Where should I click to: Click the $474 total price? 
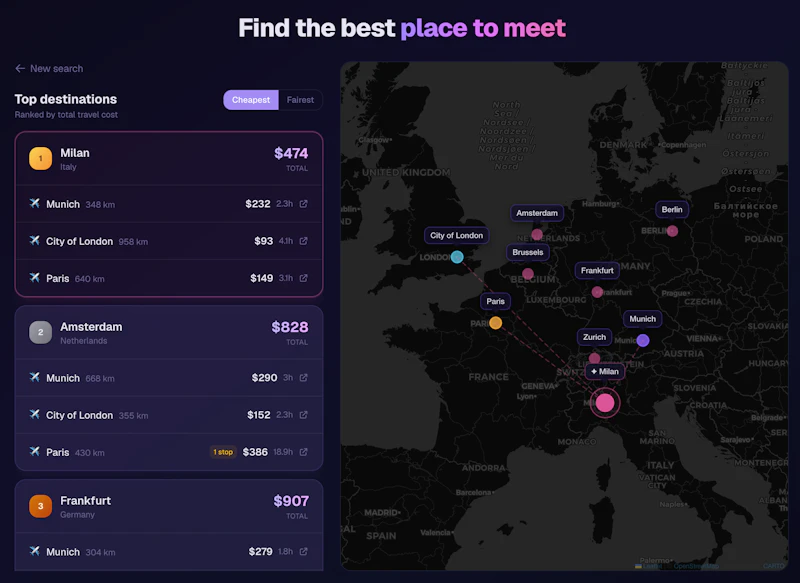tap(291, 153)
